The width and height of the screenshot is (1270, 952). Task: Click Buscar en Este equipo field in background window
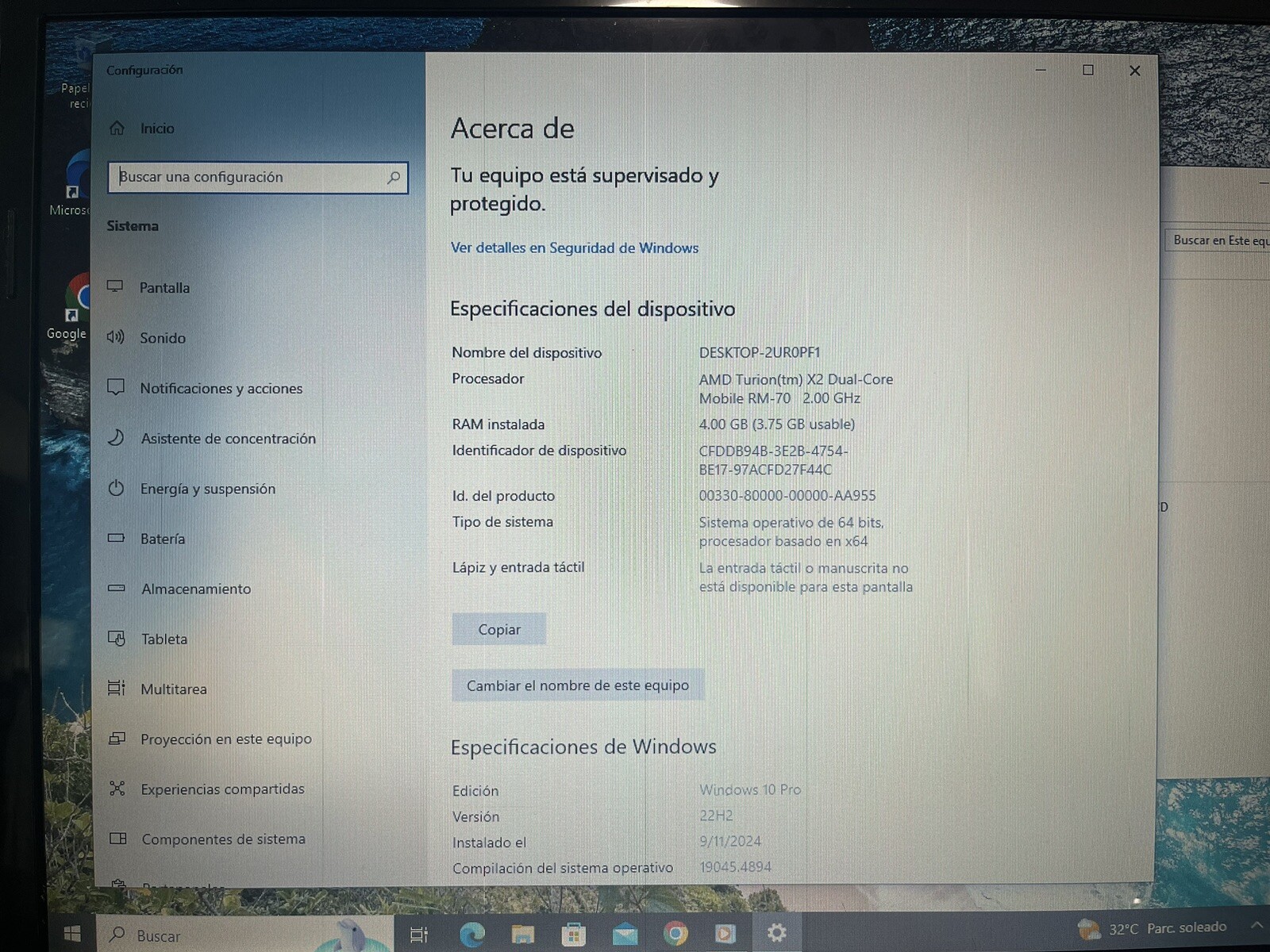pos(1218,240)
